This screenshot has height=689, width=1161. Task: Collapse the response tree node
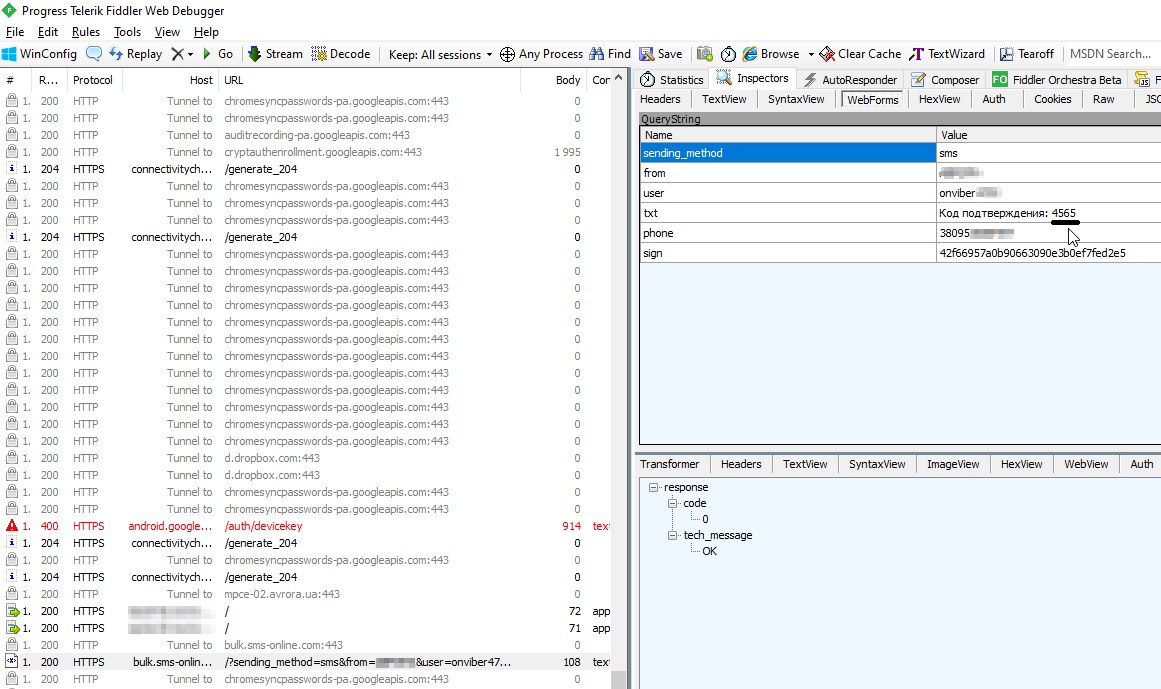point(653,487)
